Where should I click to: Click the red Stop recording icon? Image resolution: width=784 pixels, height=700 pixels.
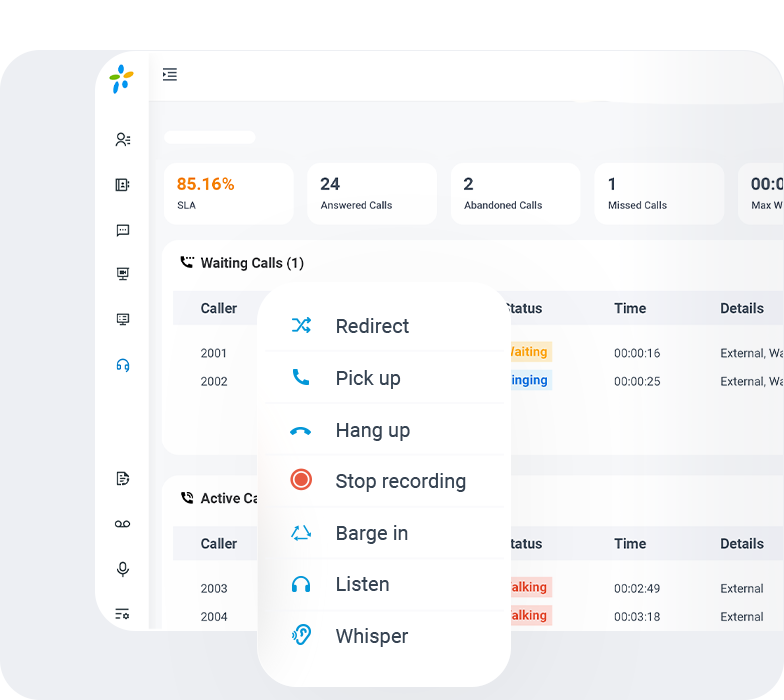click(x=301, y=480)
